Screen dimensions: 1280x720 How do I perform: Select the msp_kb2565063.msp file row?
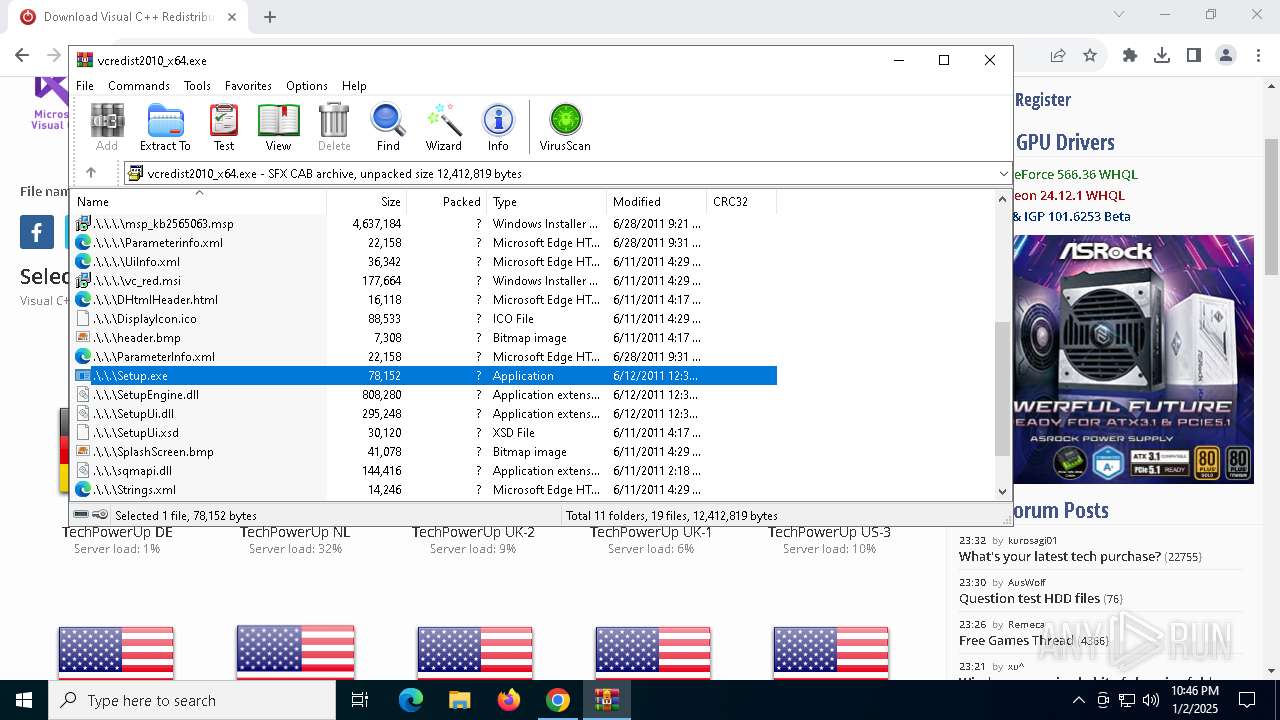pyautogui.click(x=425, y=224)
